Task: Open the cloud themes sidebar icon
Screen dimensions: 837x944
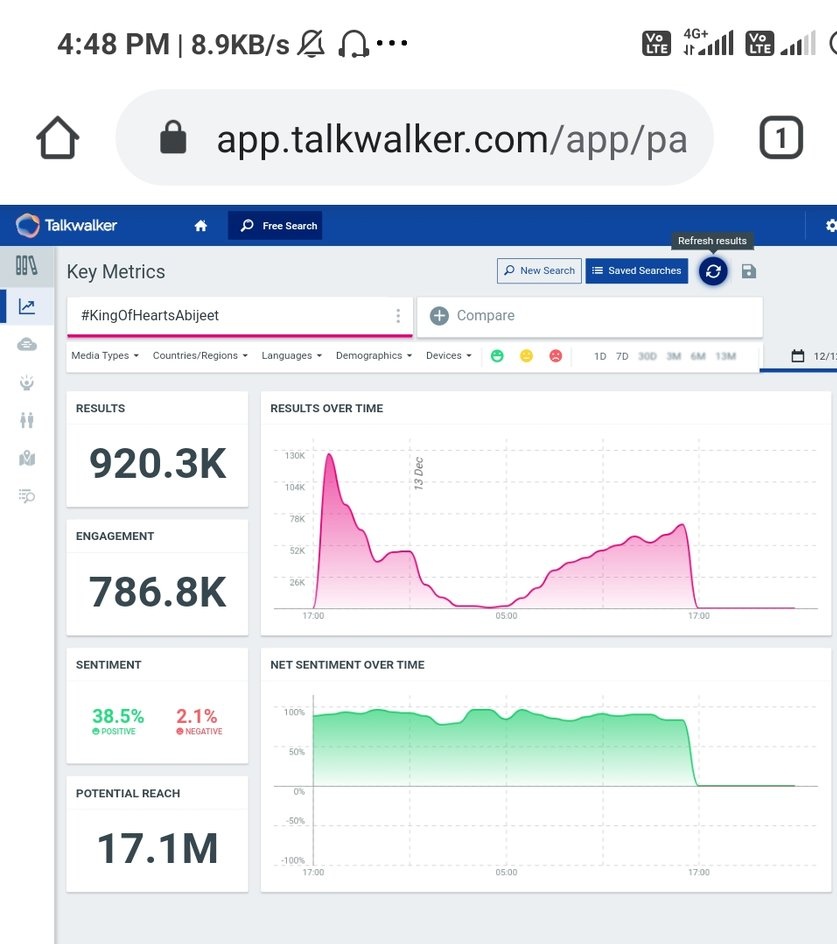Action: (x=26, y=344)
